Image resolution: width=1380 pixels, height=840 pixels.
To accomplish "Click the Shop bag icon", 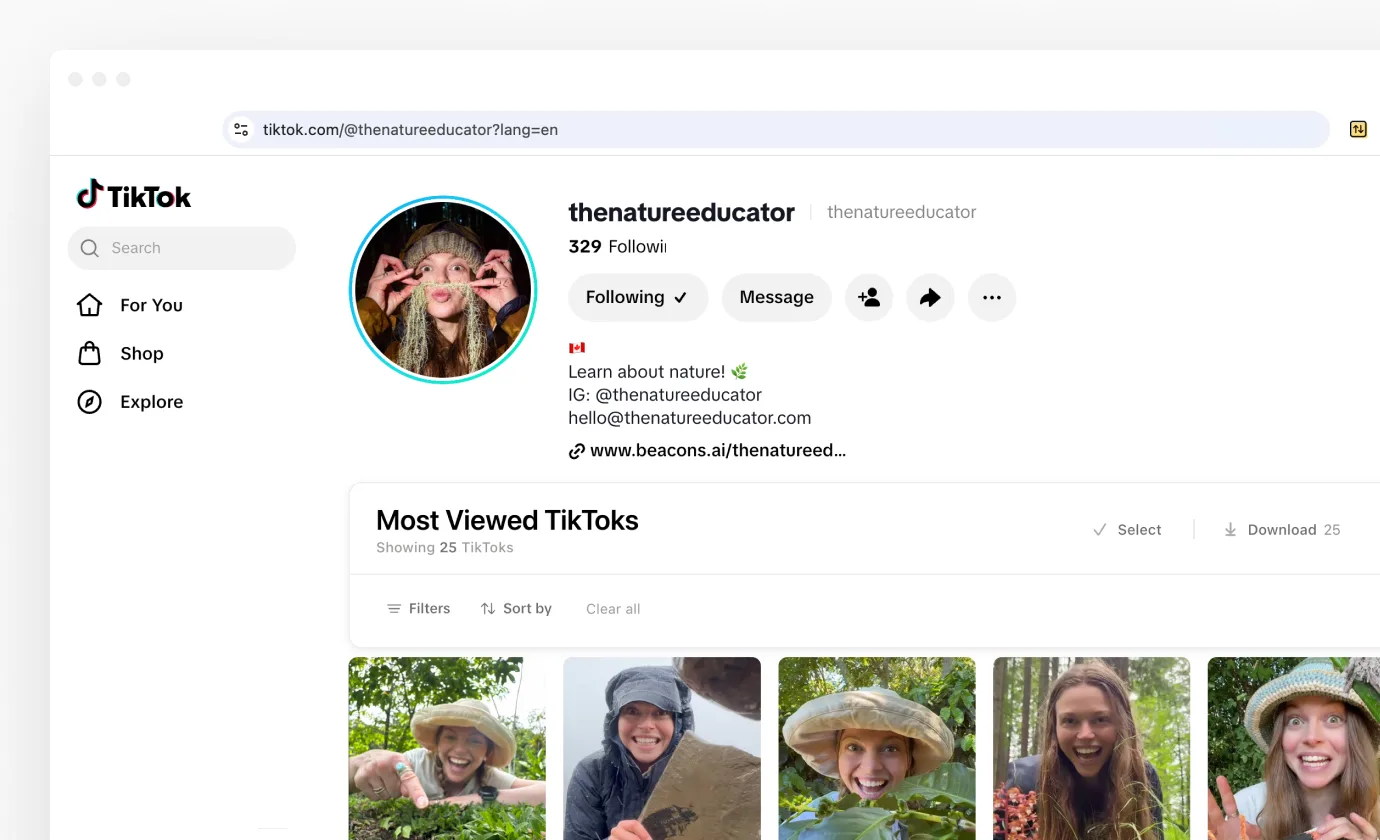I will pyautogui.click(x=90, y=353).
